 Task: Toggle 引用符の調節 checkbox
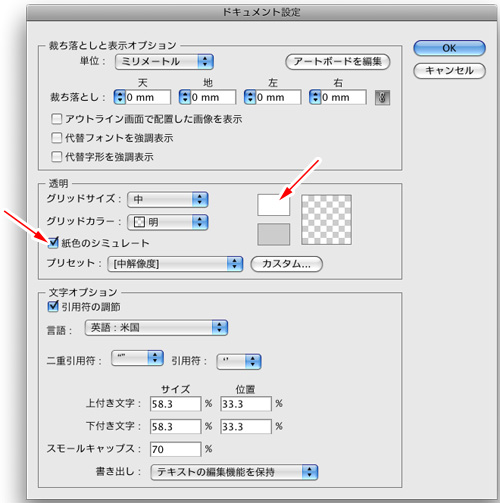[x=53, y=306]
